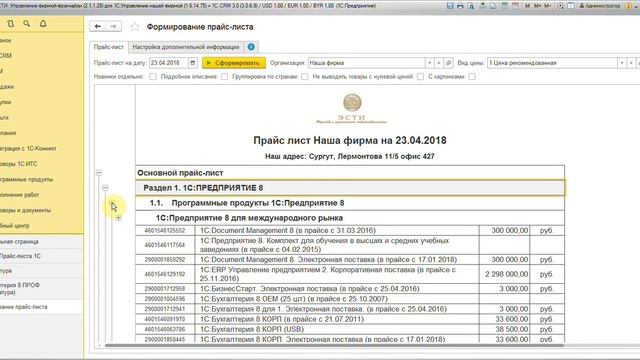Viewport: 640px width, 360px height.
Task: Toggle Новинки отдельно checkbox
Action: pyautogui.click(x=153, y=76)
